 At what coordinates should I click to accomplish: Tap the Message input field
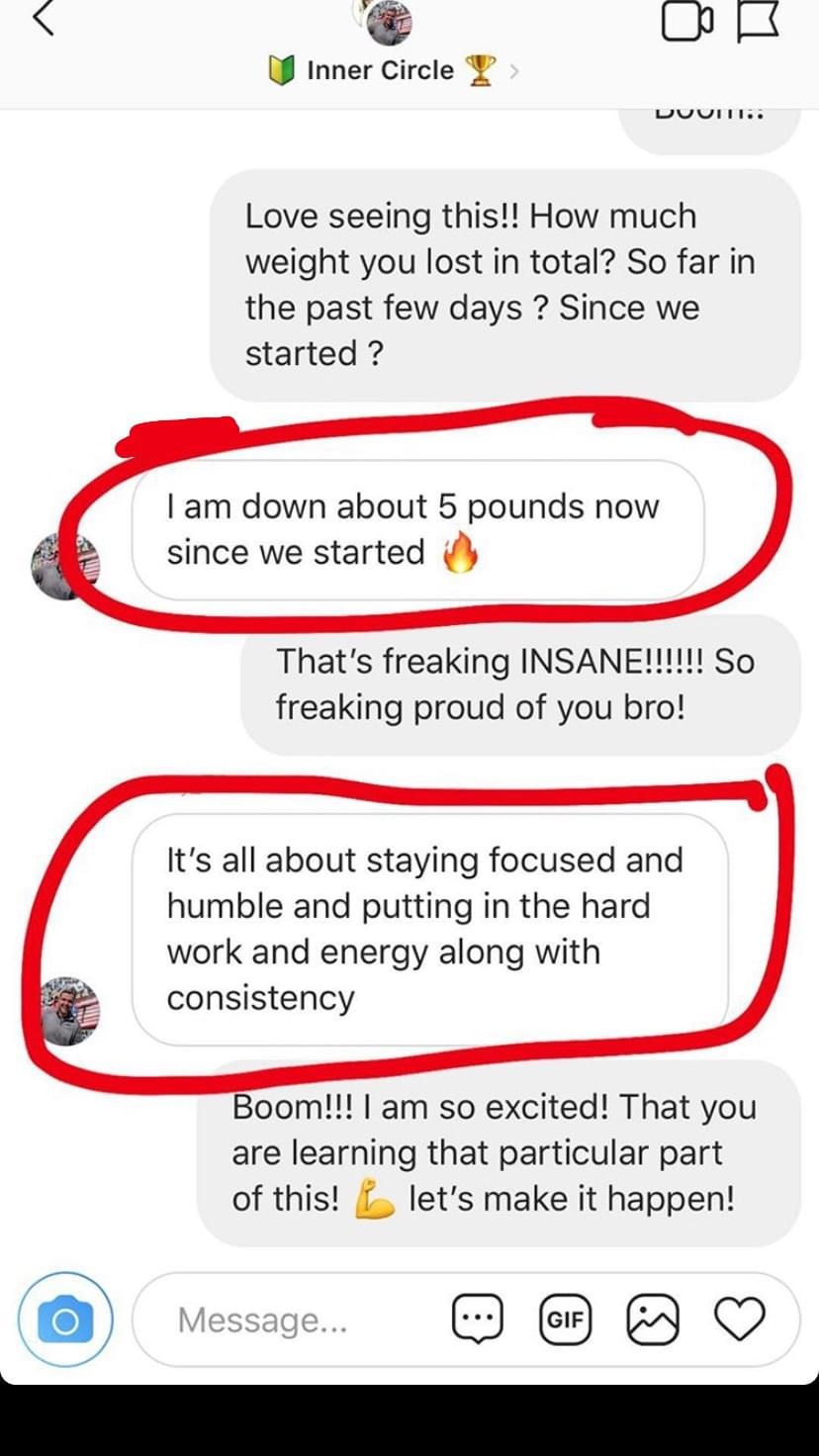click(465, 1319)
